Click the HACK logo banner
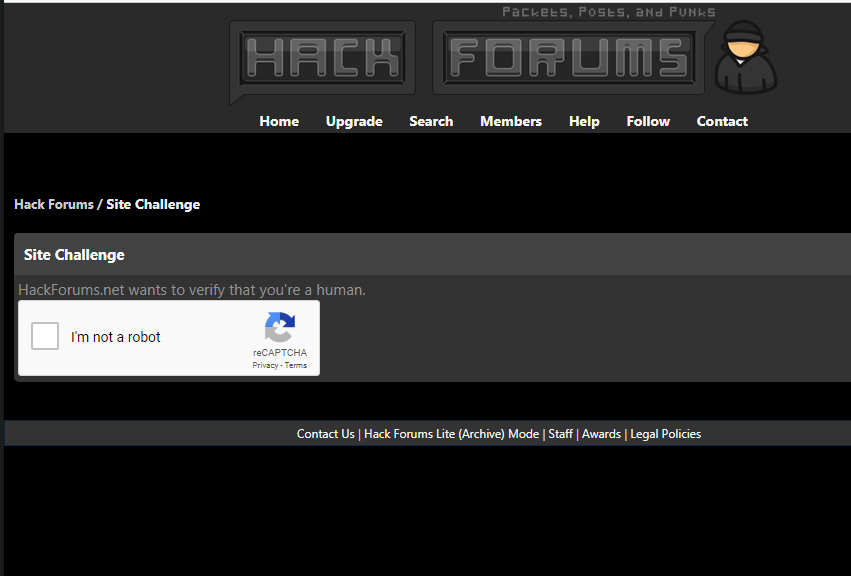 click(321, 57)
